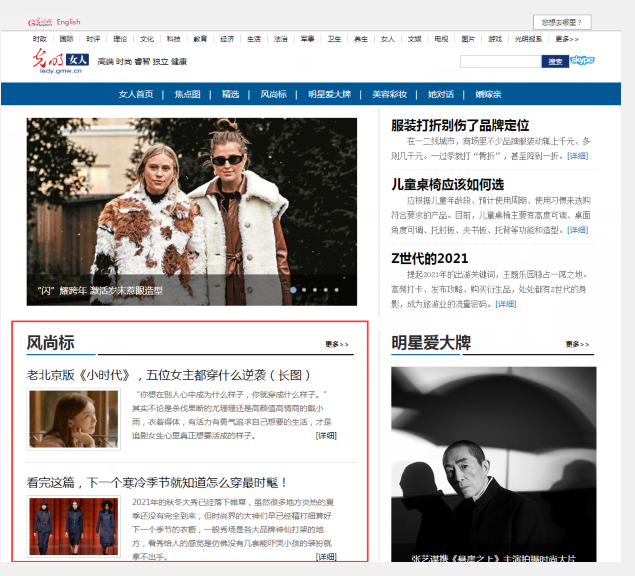The width and height of the screenshot is (635, 576).
Task: Open the 焦点图 tab in blue navbar
Action: pos(188,94)
